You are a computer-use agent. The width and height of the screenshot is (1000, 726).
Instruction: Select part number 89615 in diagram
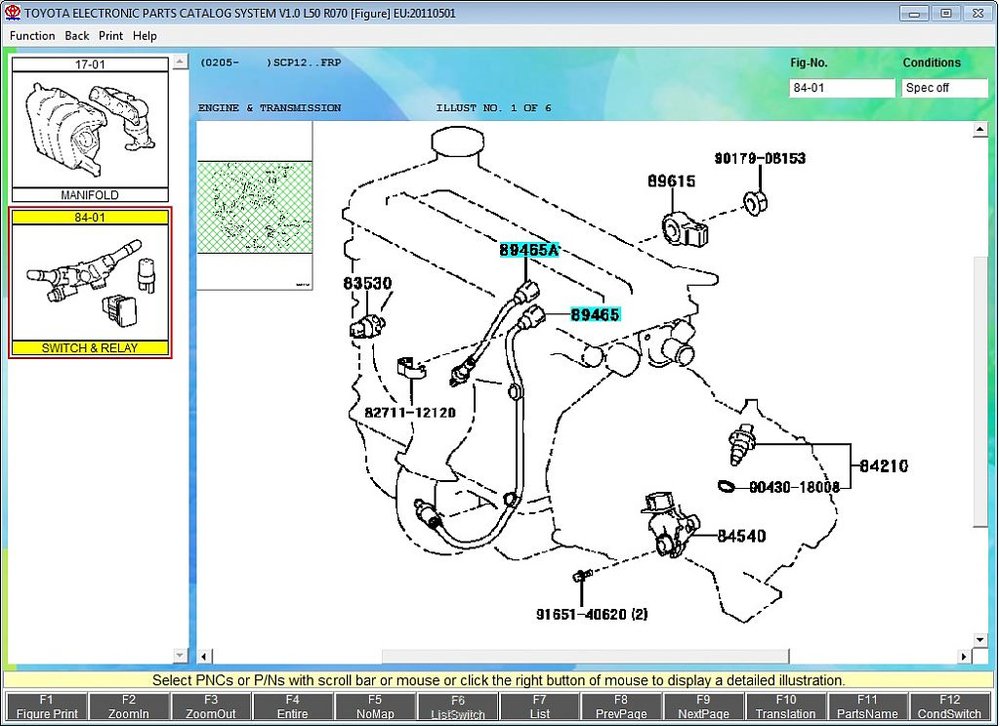point(671,181)
